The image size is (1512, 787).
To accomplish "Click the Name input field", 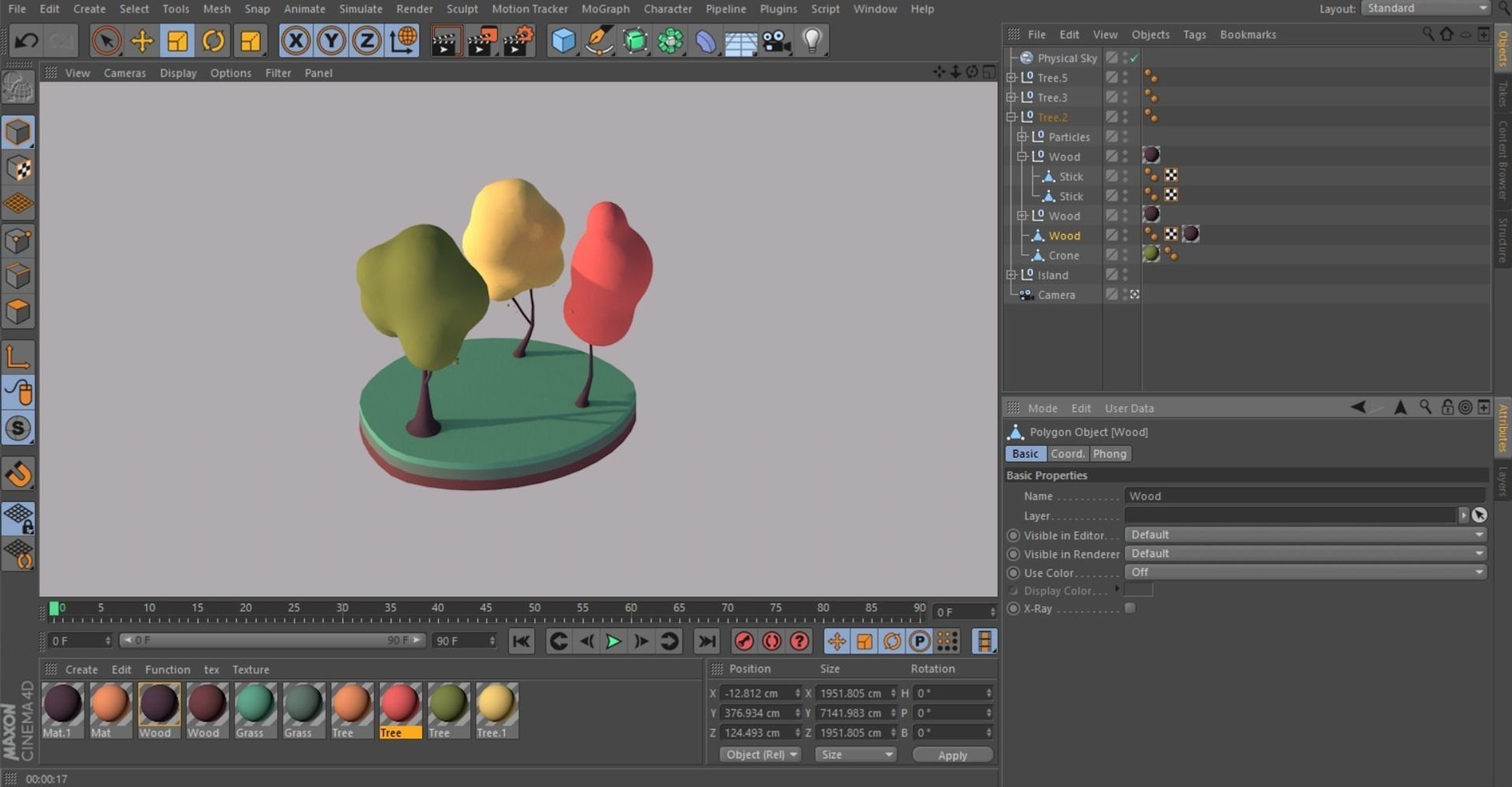I will coord(1306,496).
